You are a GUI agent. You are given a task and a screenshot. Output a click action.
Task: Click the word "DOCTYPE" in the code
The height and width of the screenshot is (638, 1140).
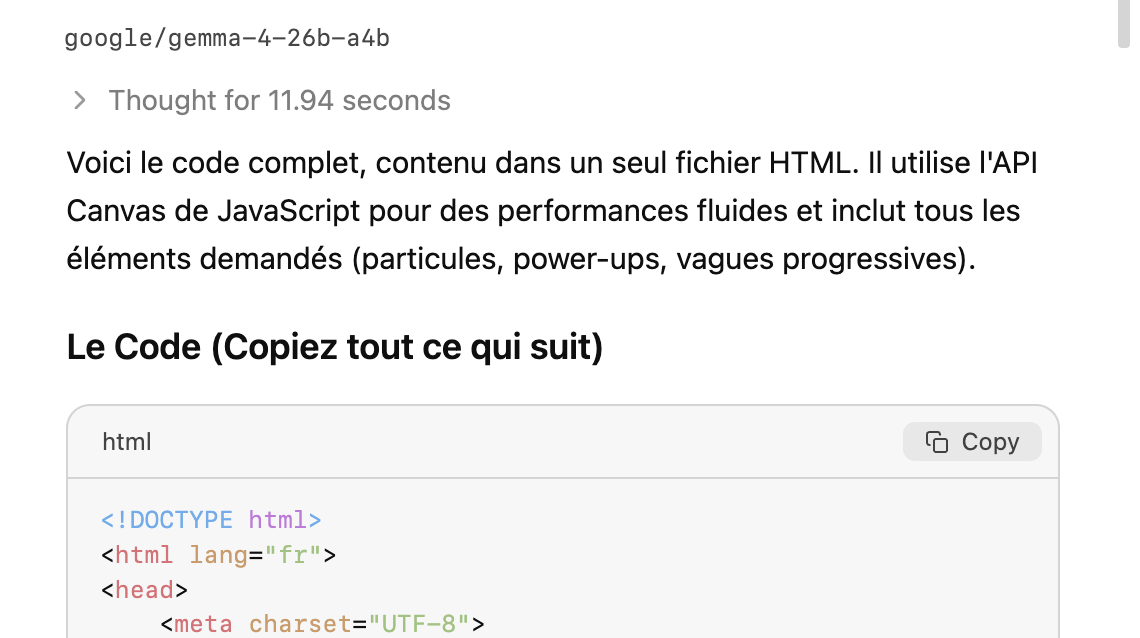pos(181,520)
